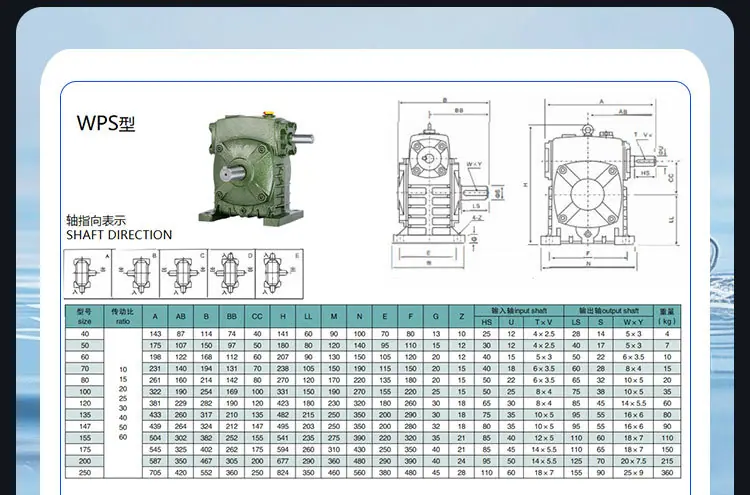Click the "H" column header in the table
This screenshot has height=495, width=750.
click(283, 316)
